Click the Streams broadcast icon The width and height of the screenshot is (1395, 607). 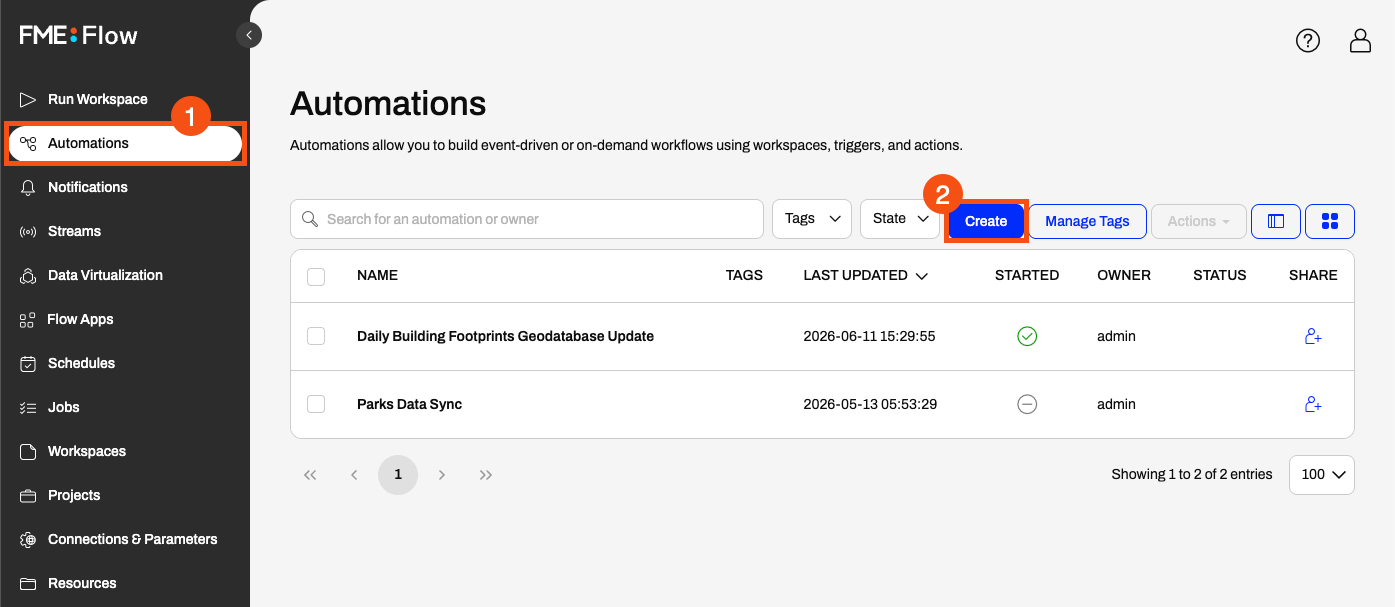pyautogui.click(x=28, y=231)
